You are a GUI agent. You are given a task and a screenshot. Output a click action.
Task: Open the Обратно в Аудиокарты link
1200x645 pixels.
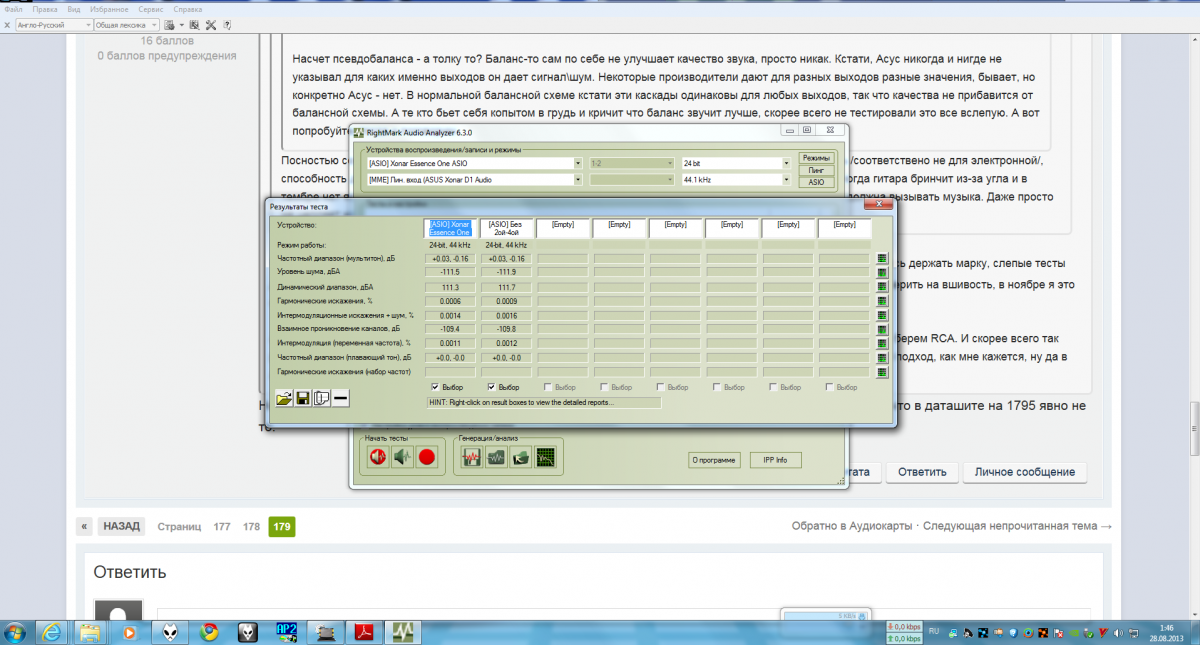coord(852,526)
